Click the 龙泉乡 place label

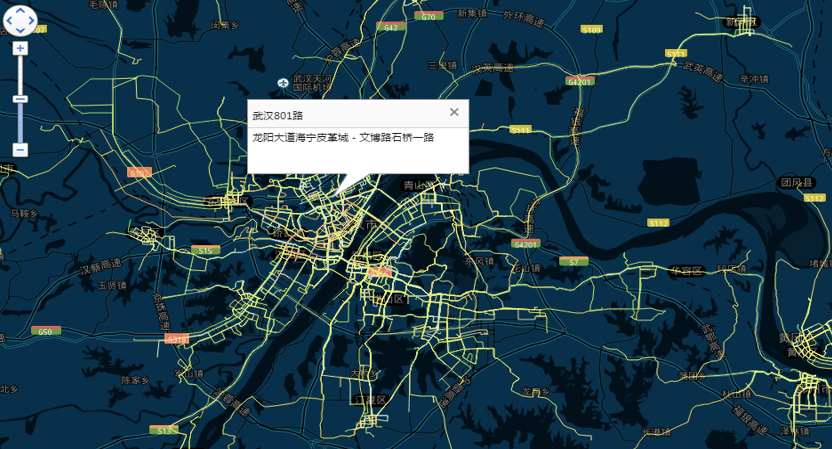click(535, 392)
